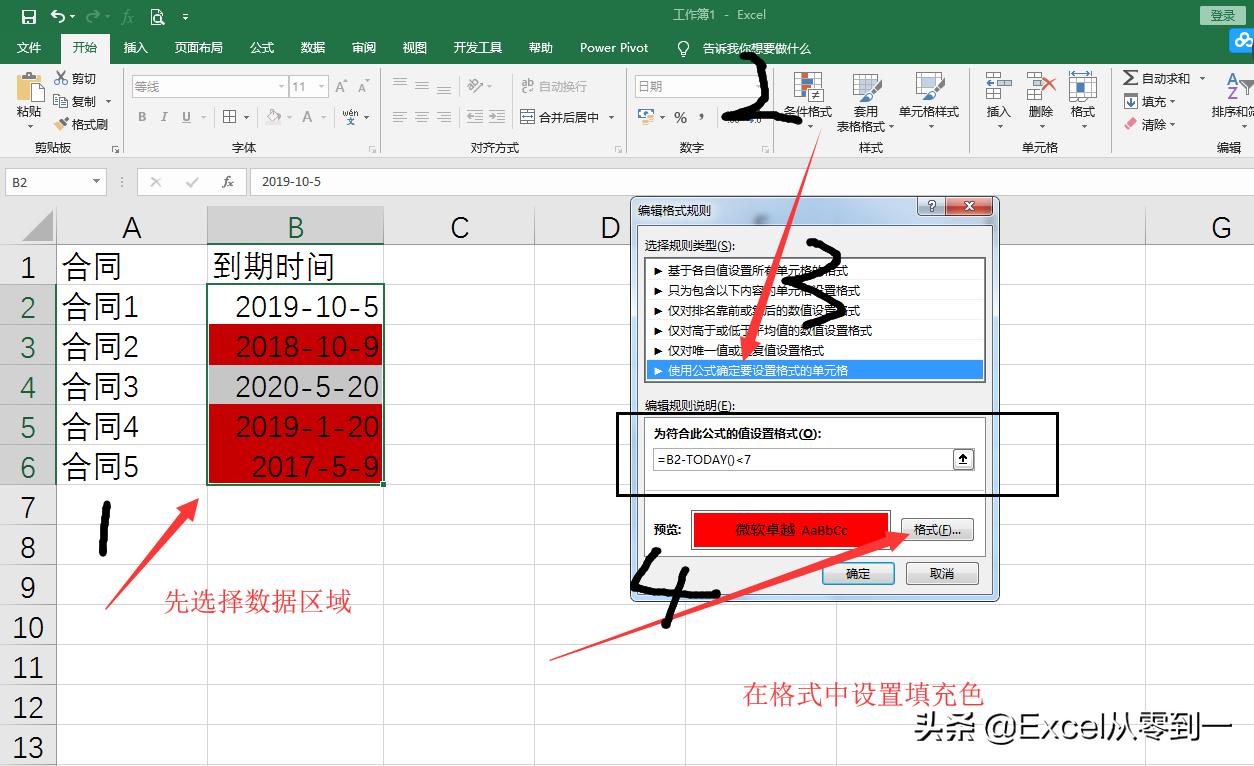Enable underline formatting
The height and width of the screenshot is (766, 1254).
186,117
